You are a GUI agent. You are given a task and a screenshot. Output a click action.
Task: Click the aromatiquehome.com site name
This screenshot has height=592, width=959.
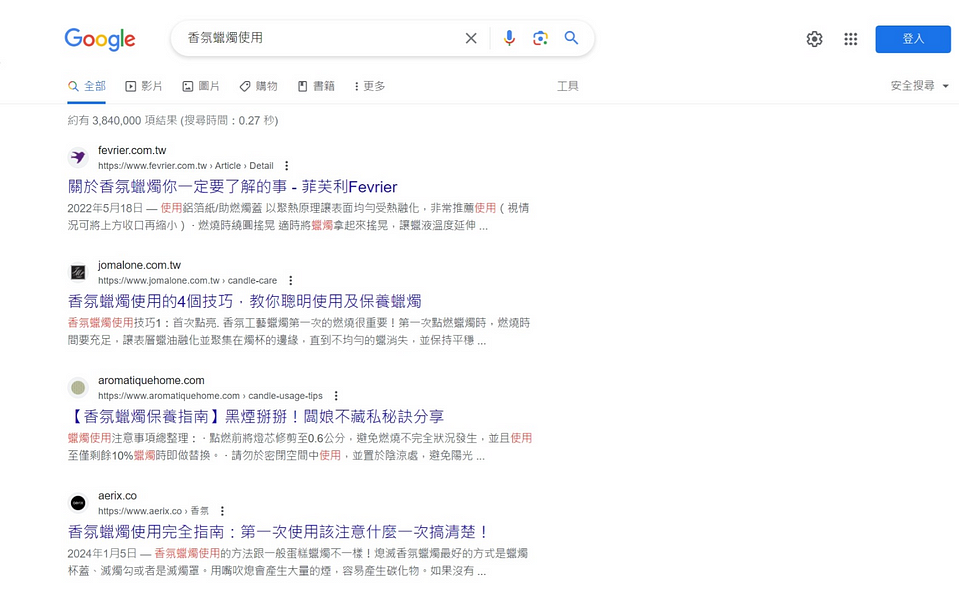tap(151, 380)
